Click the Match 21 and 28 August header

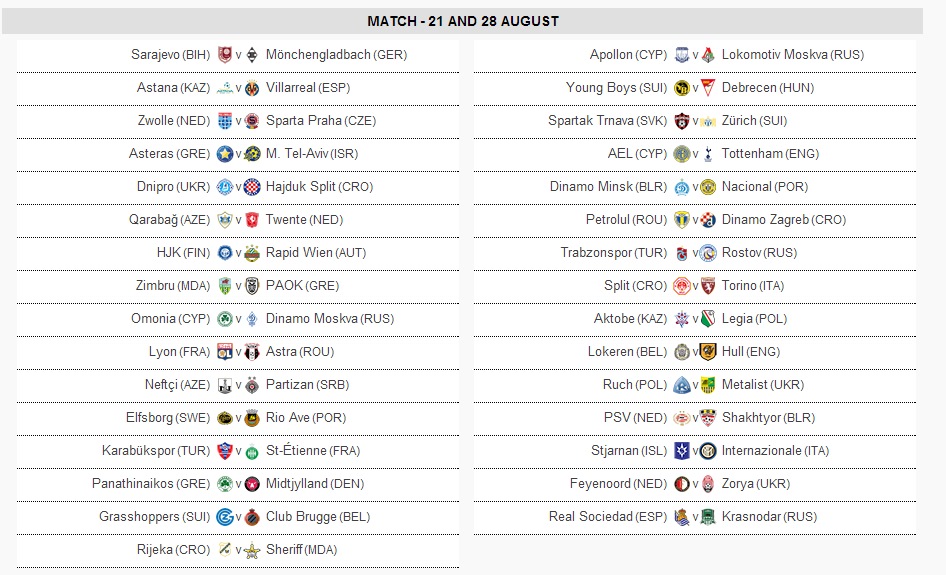point(463,21)
